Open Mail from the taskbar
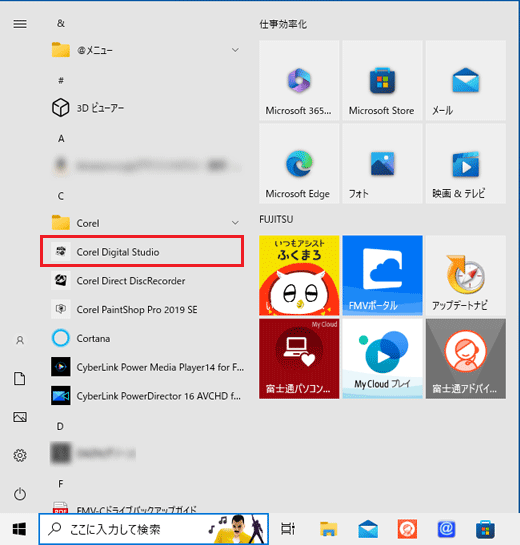The width and height of the screenshot is (520, 545). click(368, 529)
